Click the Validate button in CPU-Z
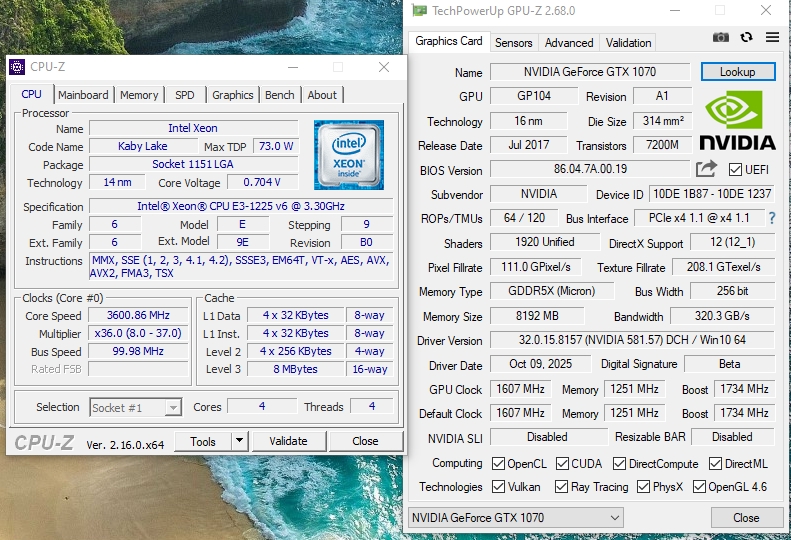This screenshot has width=791, height=540. tap(288, 441)
